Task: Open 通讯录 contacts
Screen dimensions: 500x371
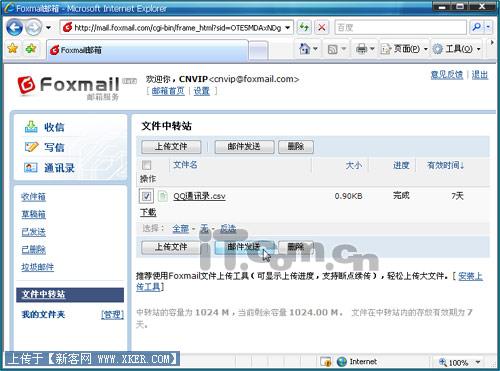Action: [59, 168]
